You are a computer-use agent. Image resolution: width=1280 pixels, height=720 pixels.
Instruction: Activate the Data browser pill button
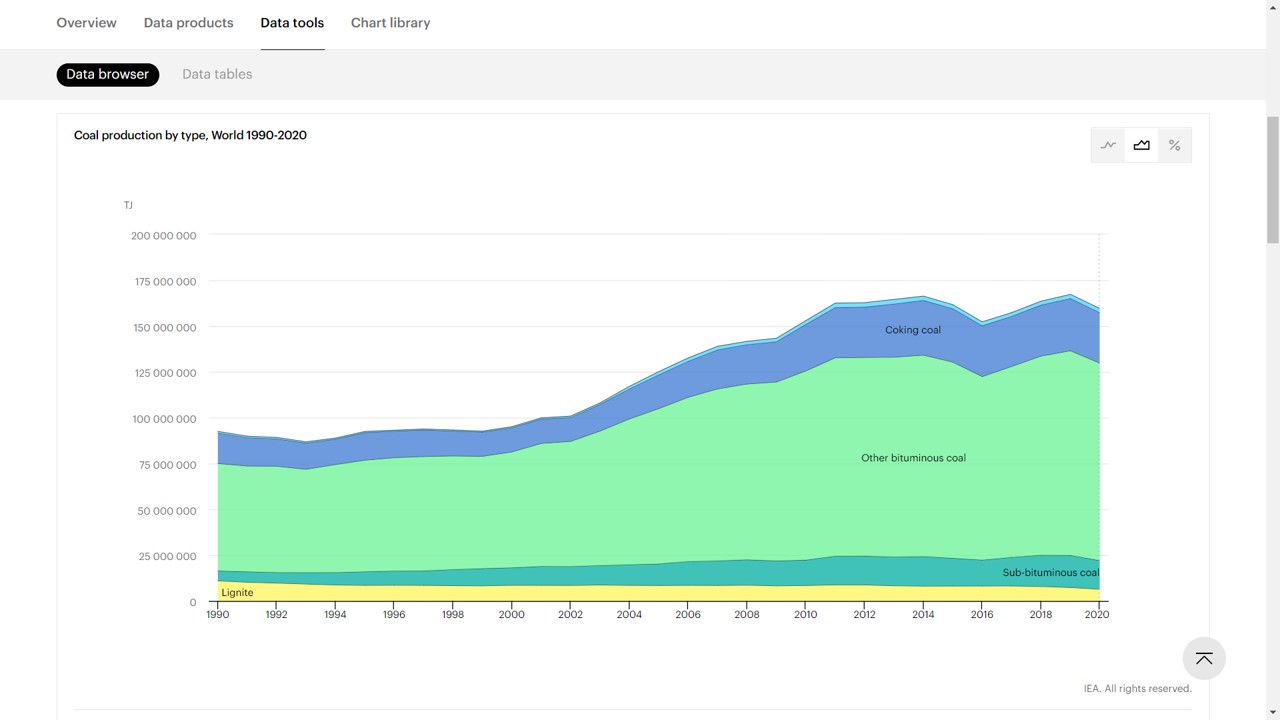coord(108,74)
